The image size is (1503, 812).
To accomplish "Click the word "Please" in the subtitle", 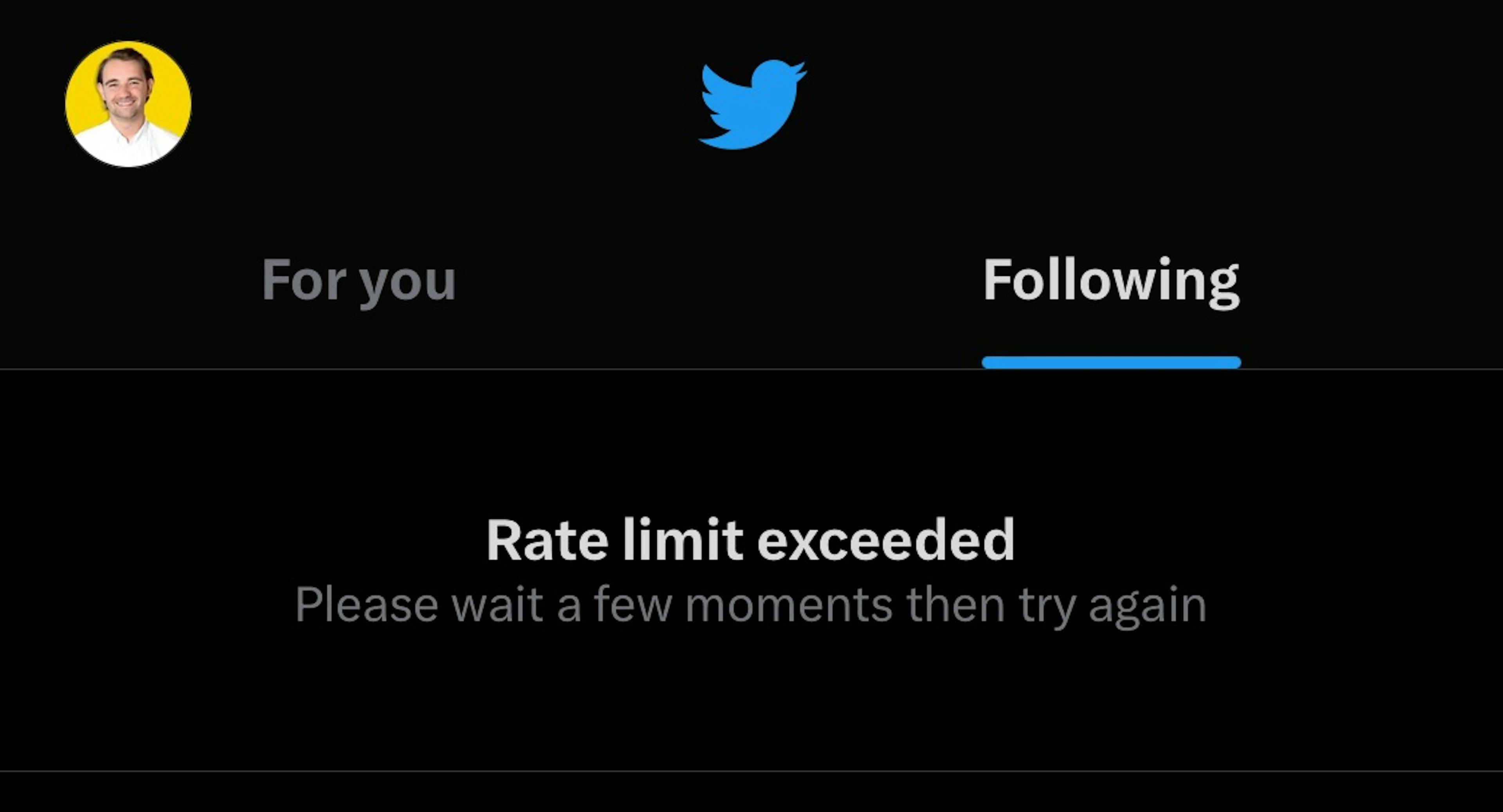I will click(x=366, y=604).
